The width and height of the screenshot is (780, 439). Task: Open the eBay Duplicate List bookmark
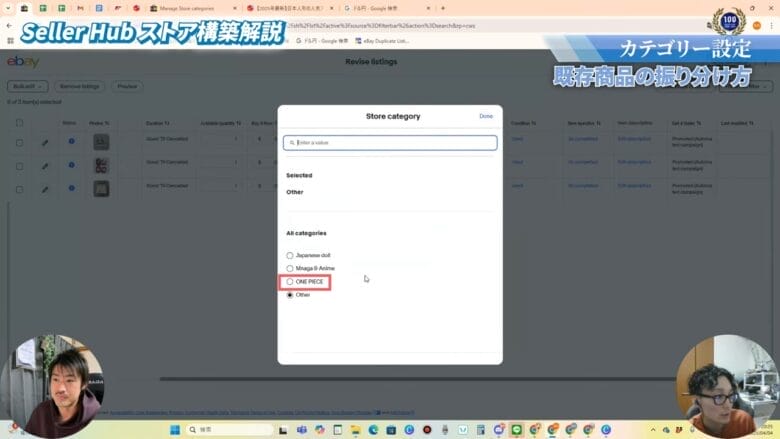pos(383,40)
